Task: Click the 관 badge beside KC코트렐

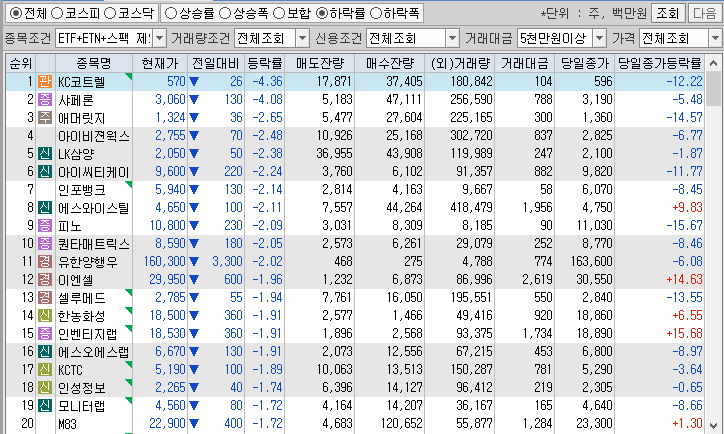Action: click(45, 82)
